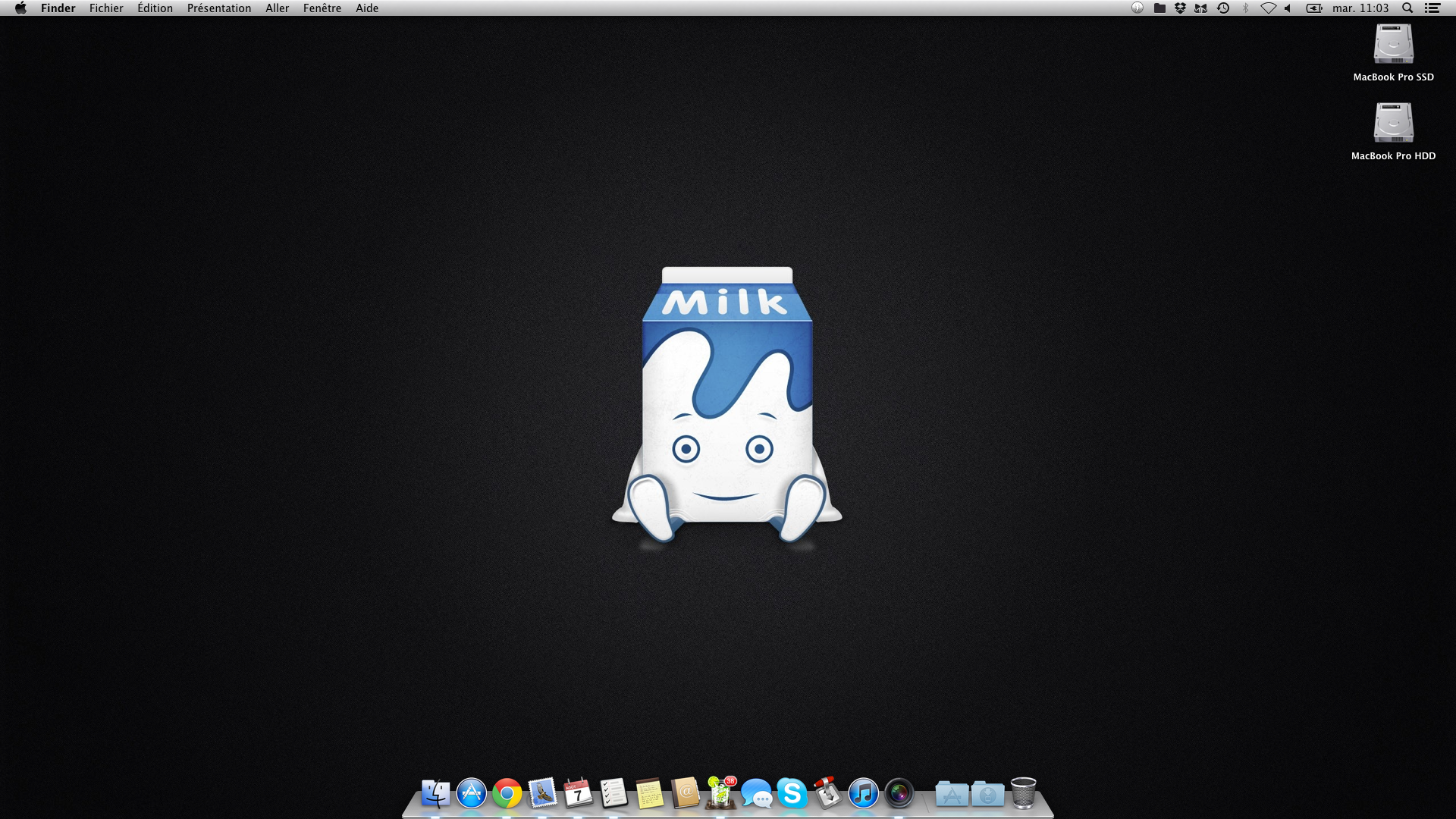The height and width of the screenshot is (819, 1456).
Task: Open the battery status menu
Action: click(1313, 8)
